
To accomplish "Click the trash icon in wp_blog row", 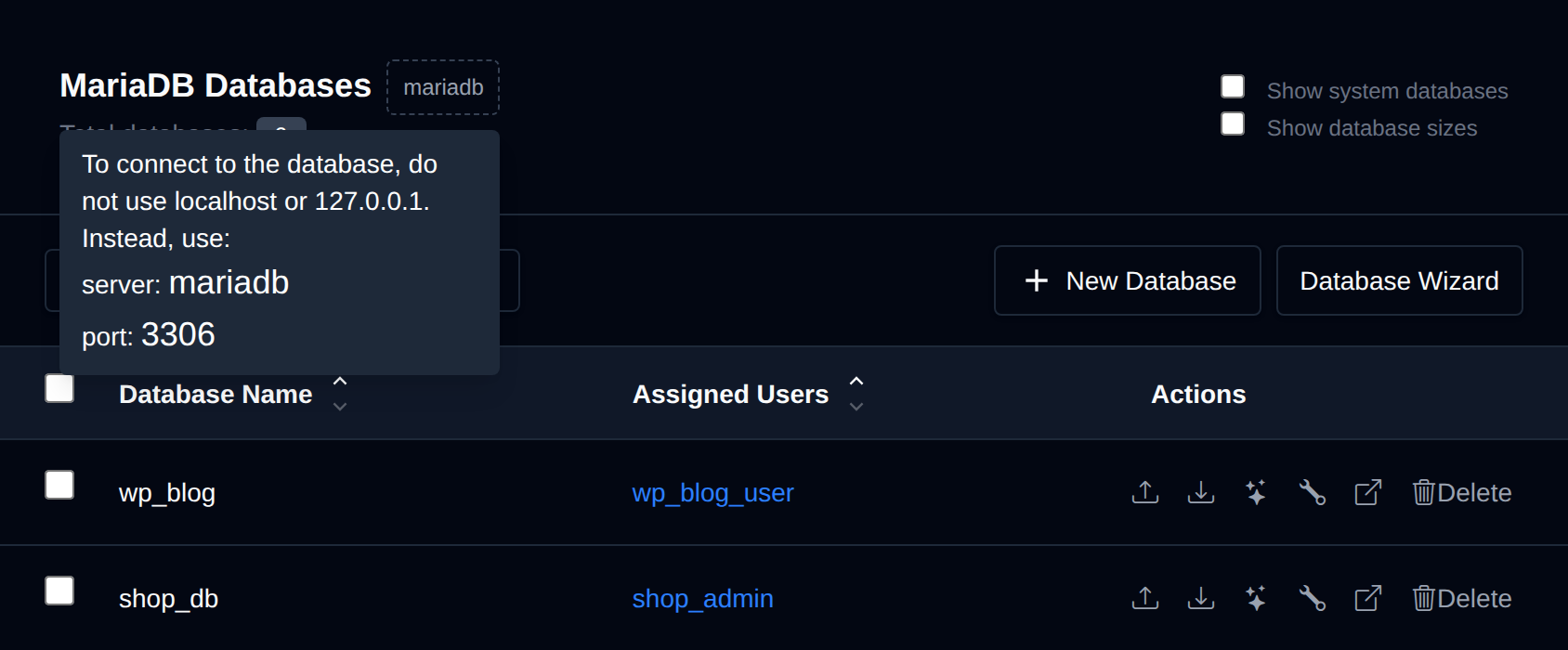I will click(x=1423, y=492).
